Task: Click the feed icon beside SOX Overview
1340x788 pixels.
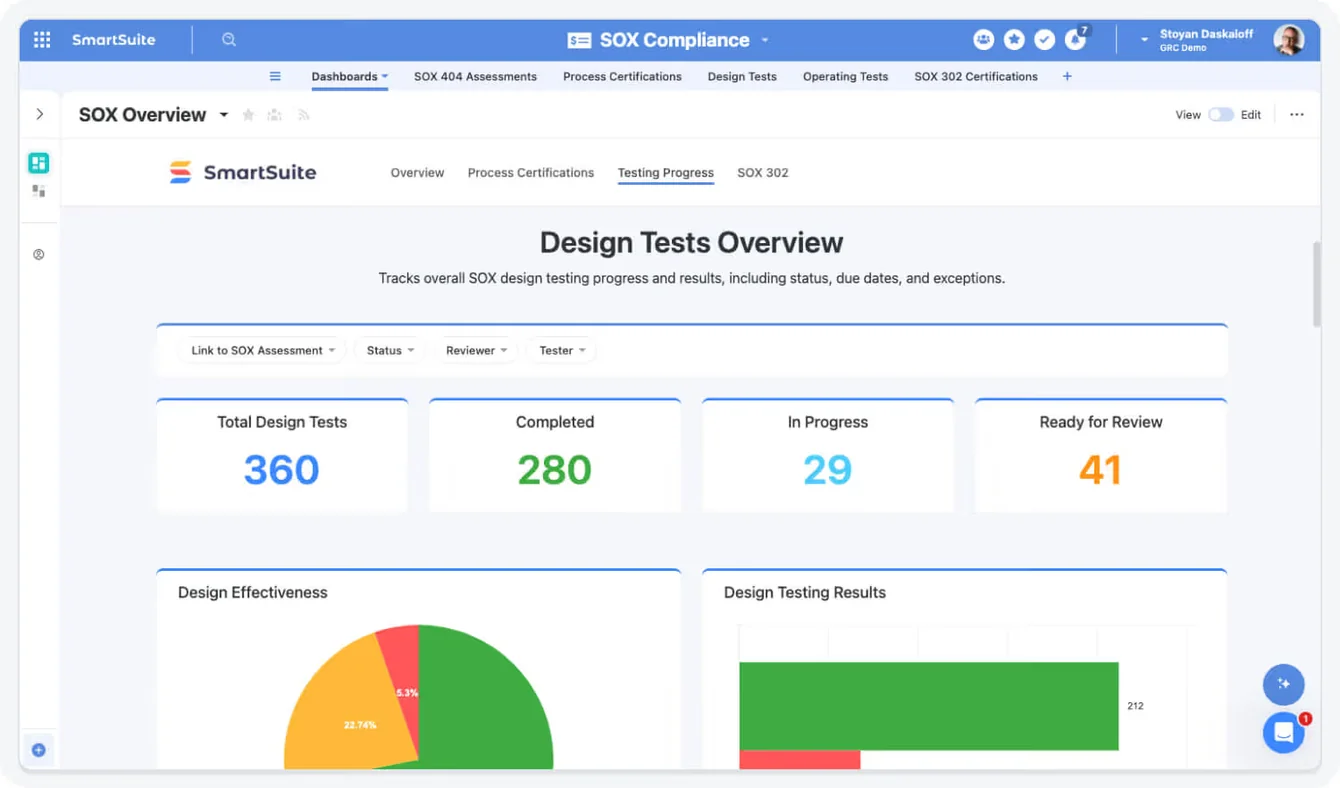Action: pos(303,115)
